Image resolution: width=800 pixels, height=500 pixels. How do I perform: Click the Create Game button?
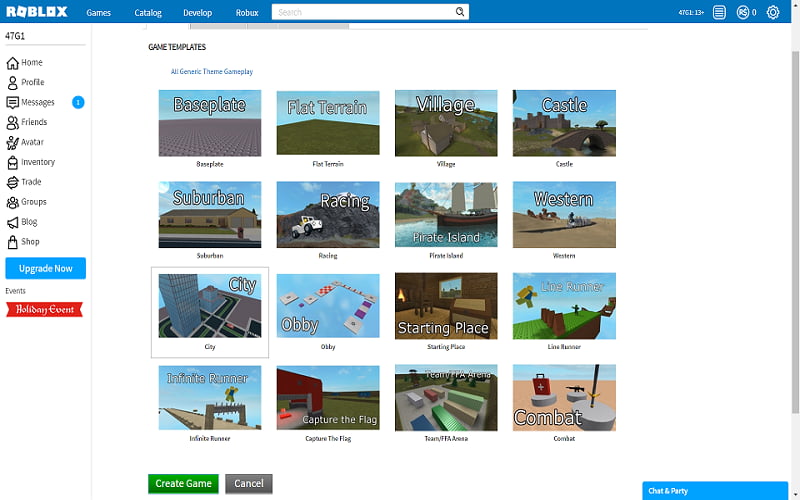point(183,483)
